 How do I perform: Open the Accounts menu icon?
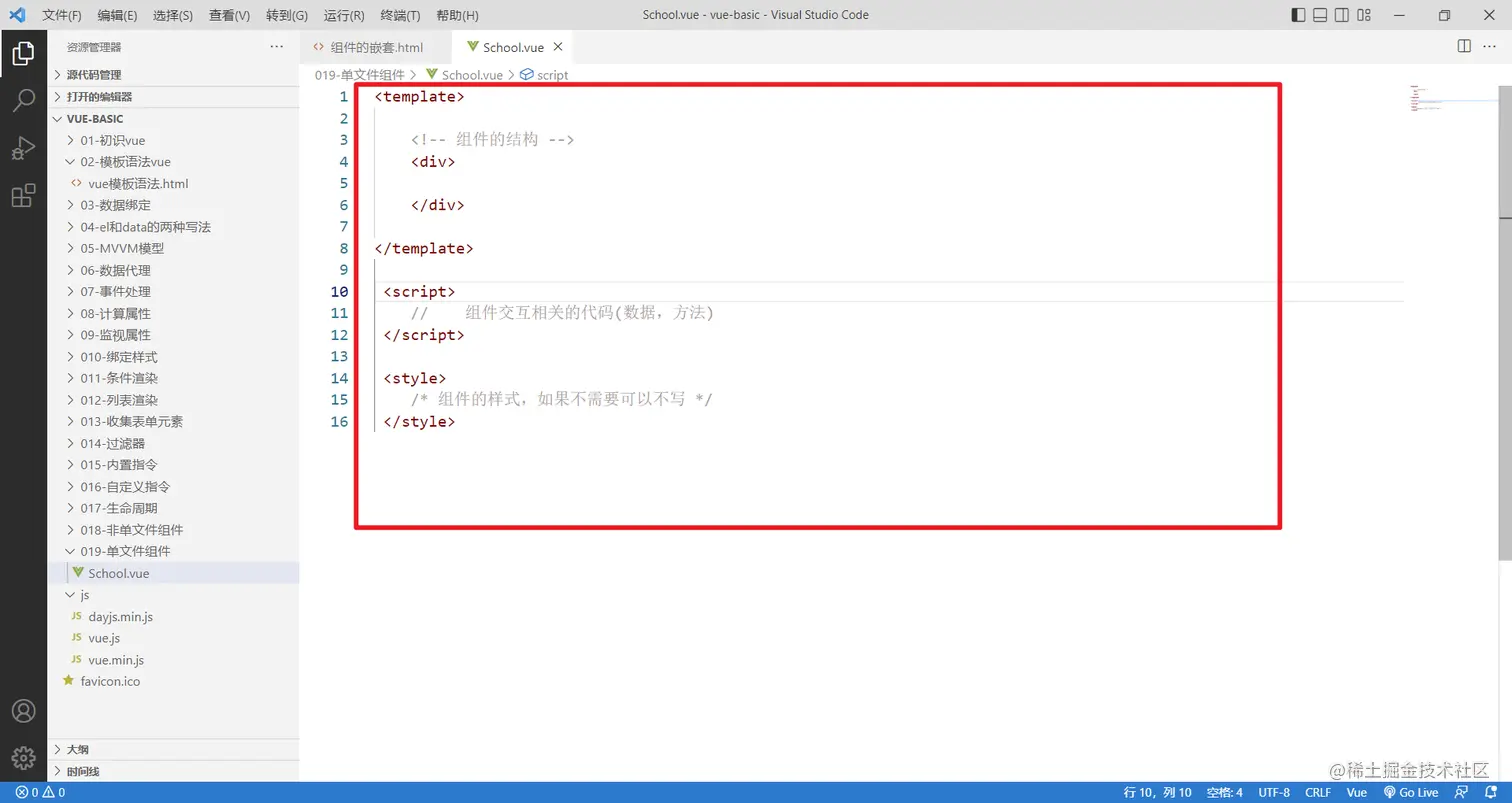pos(23,711)
